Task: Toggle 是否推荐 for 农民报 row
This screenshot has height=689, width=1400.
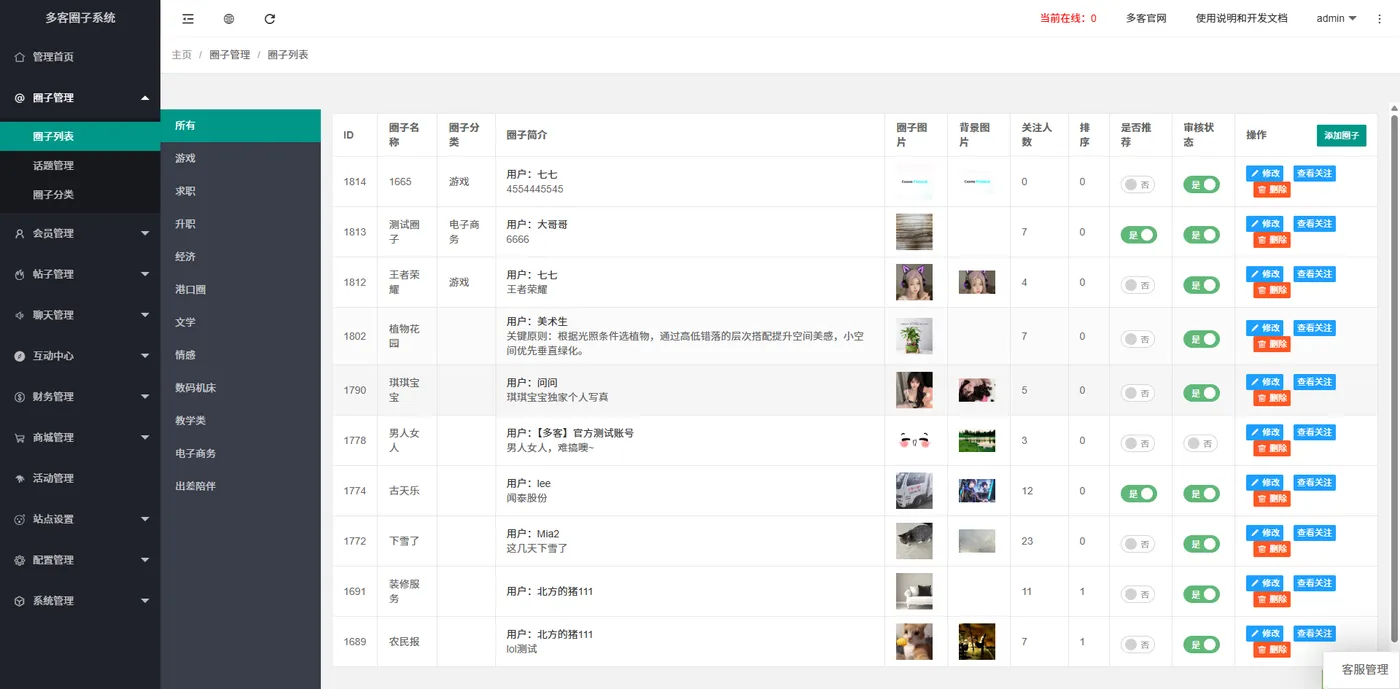Action: tap(1138, 644)
